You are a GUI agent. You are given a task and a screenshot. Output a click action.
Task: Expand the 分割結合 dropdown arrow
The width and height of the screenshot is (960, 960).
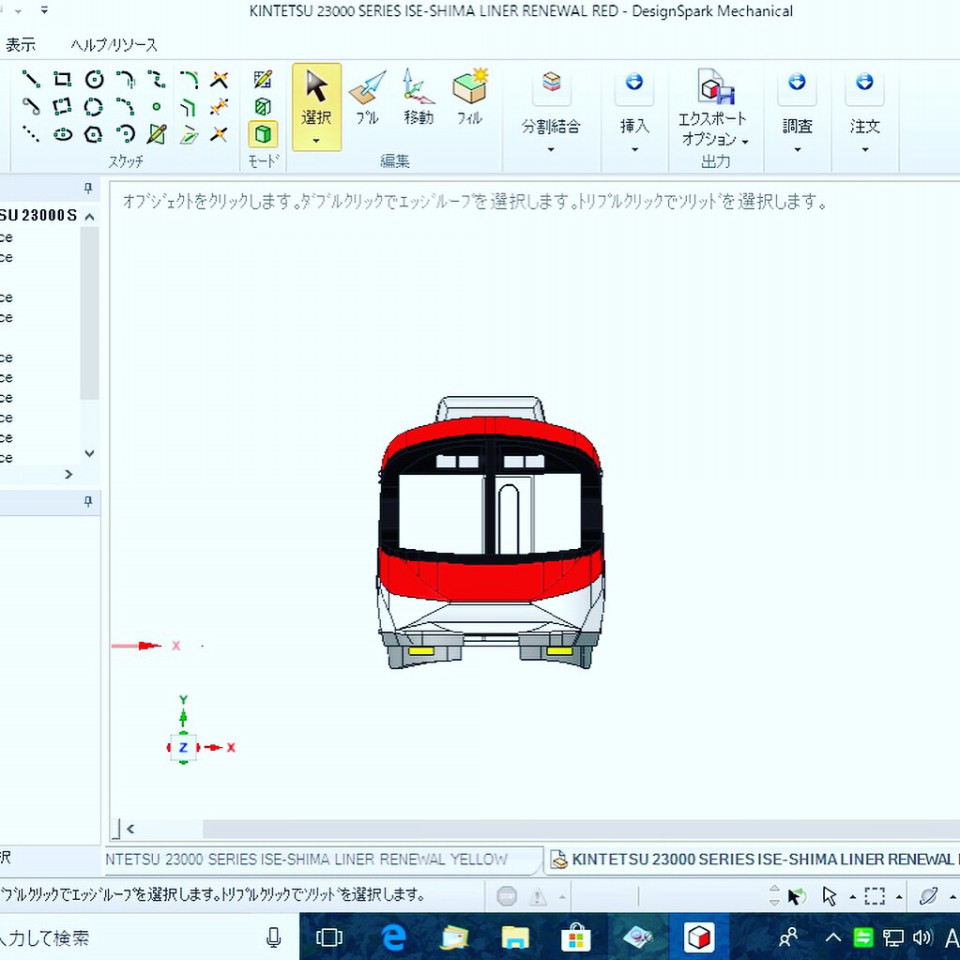pyautogui.click(x=551, y=149)
